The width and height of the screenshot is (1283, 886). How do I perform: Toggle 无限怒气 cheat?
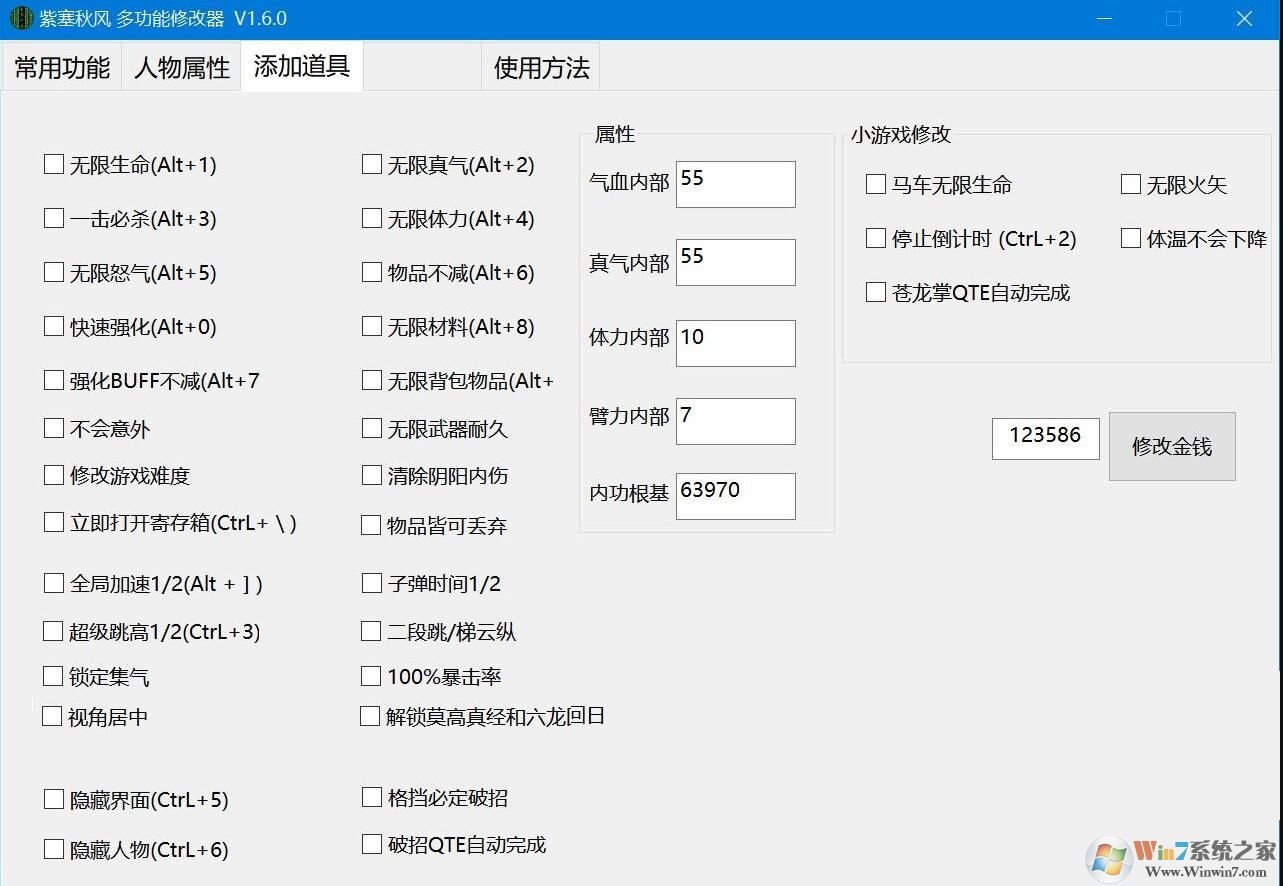coord(54,272)
